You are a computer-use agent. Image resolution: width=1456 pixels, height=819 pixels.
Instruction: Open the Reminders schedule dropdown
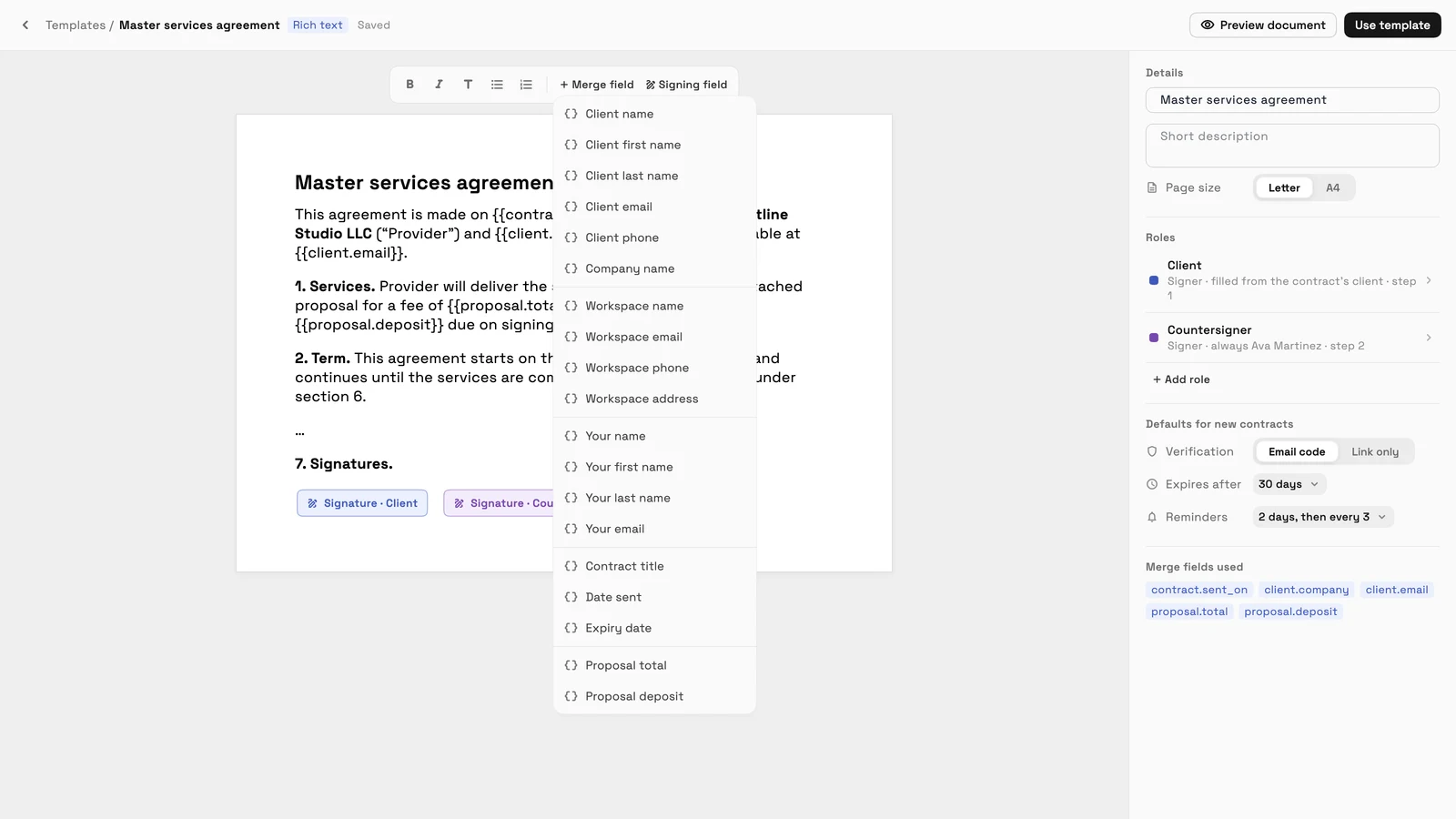pyautogui.click(x=1322, y=517)
